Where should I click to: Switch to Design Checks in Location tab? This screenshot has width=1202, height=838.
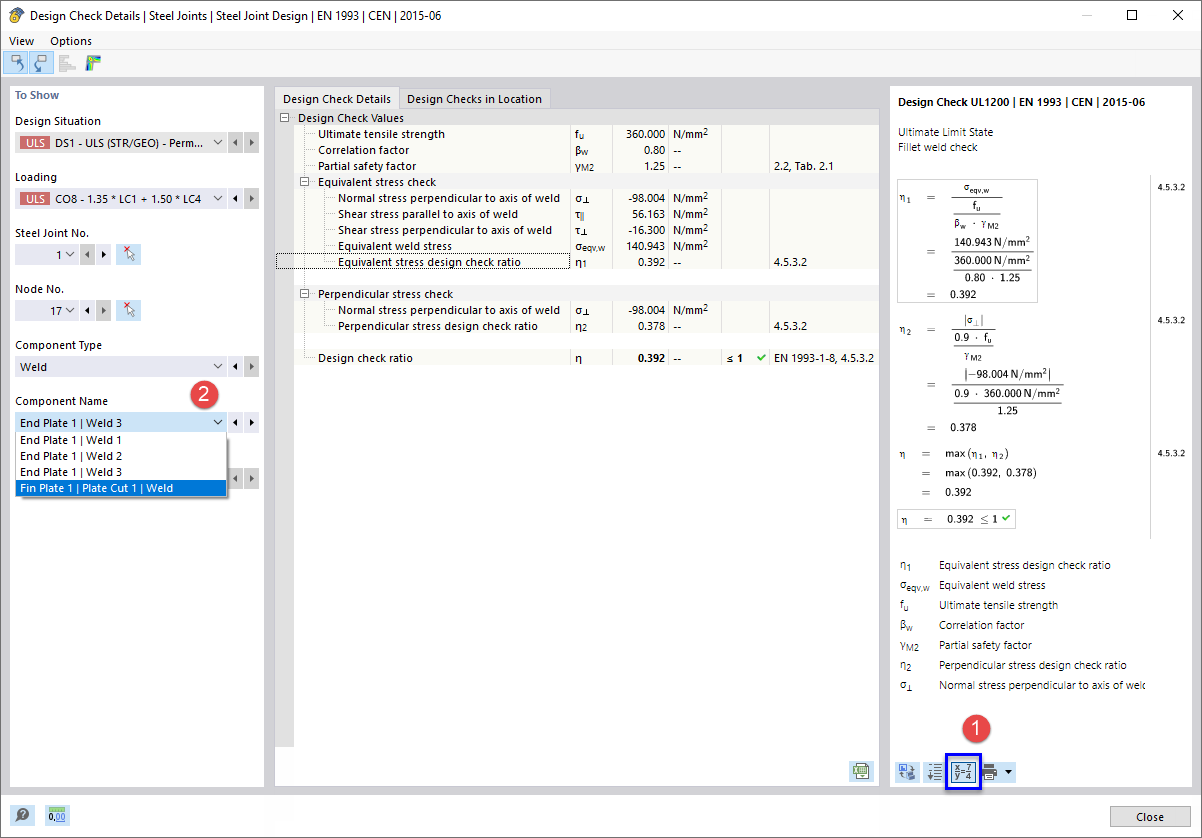tap(474, 99)
